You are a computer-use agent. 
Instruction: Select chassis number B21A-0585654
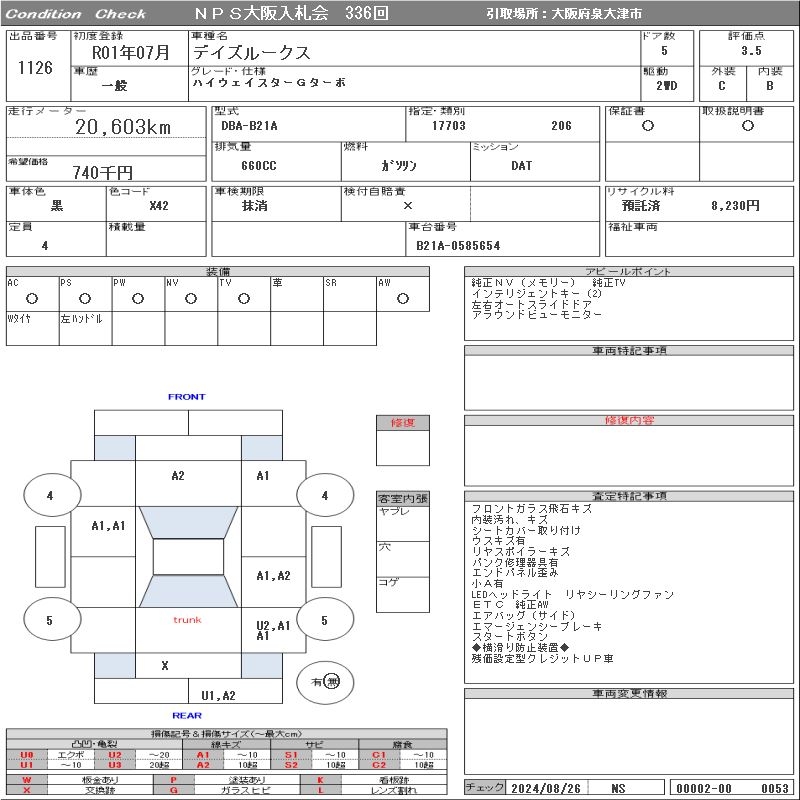point(458,246)
